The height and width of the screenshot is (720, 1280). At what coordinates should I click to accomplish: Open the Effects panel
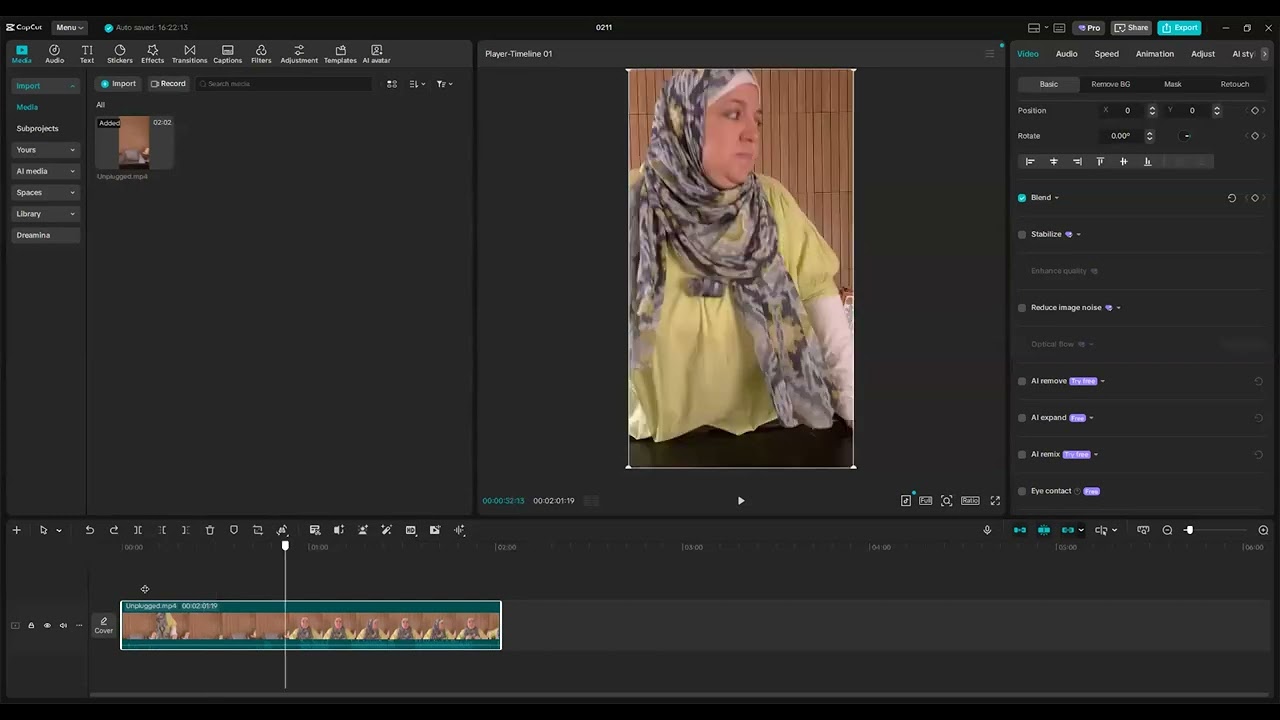152,54
